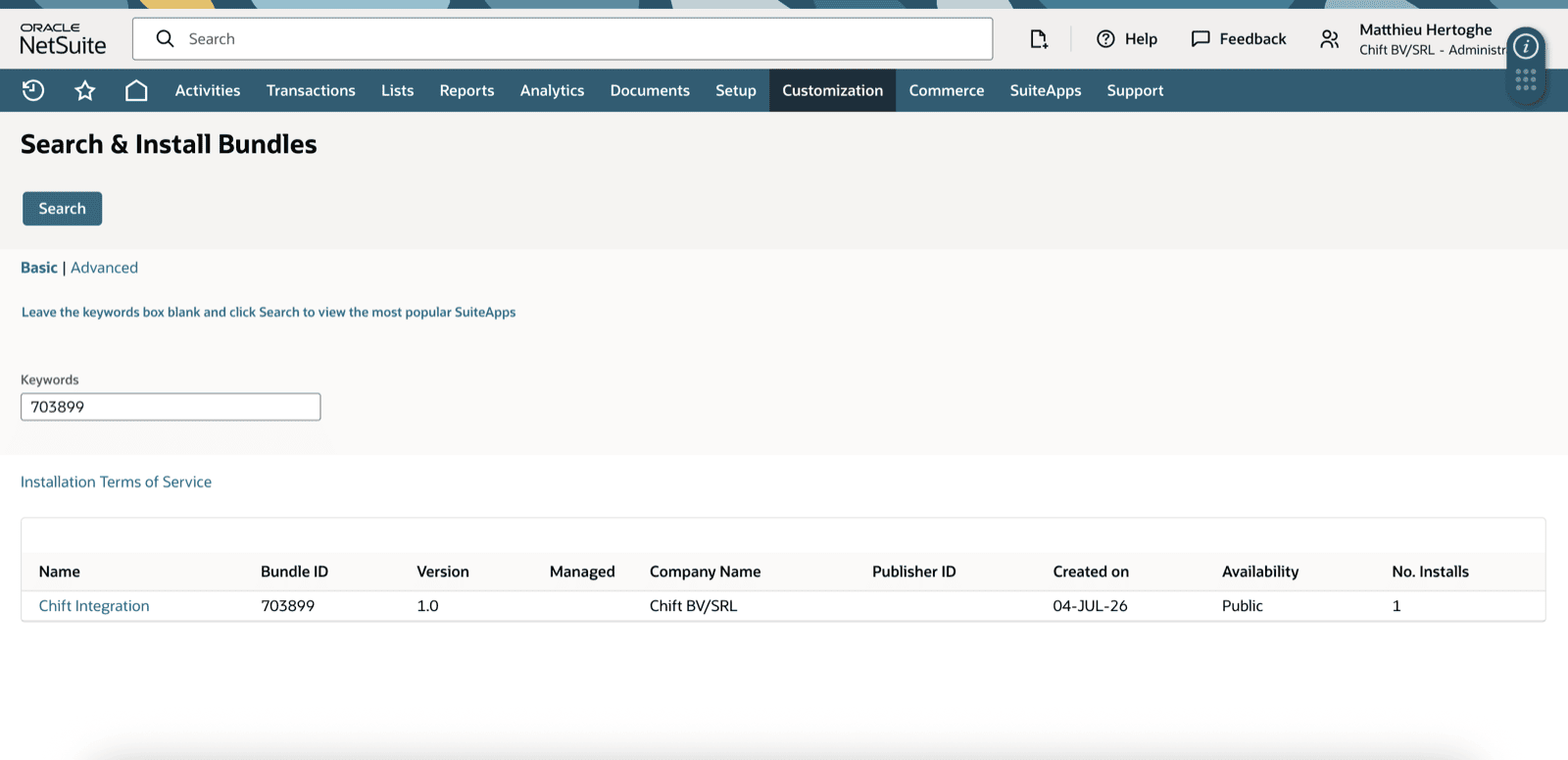Viewport: 1568px width, 760px height.
Task: Click the version 1.0 cell
Action: 427,606
